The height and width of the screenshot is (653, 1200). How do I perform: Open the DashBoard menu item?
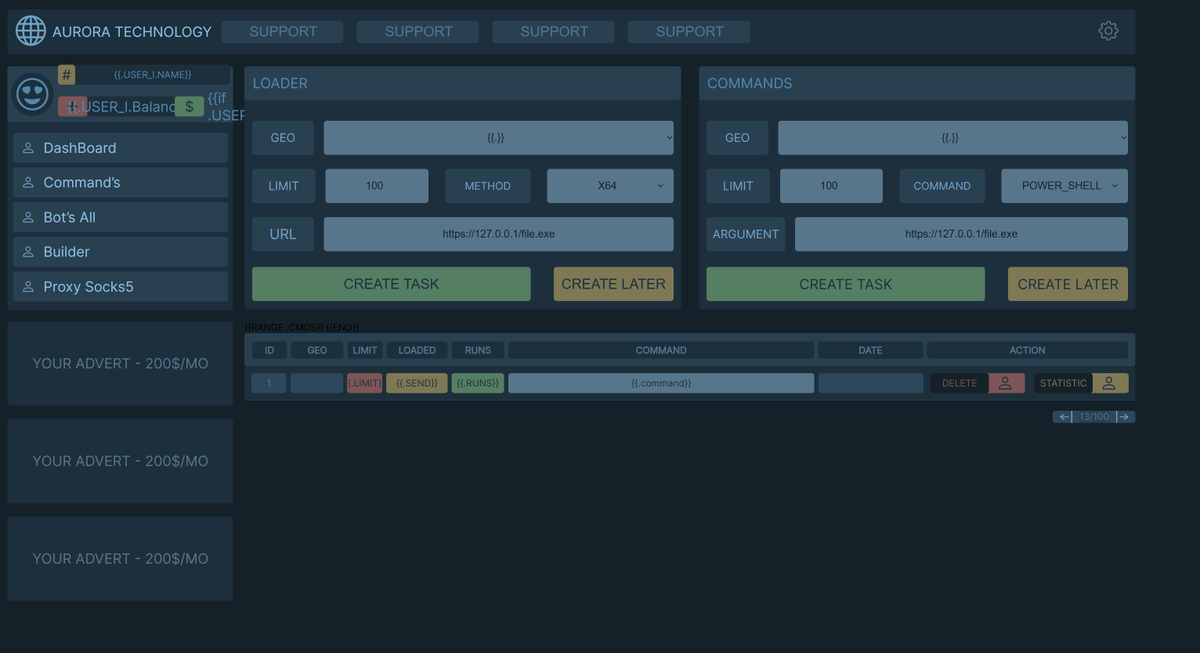click(x=120, y=148)
